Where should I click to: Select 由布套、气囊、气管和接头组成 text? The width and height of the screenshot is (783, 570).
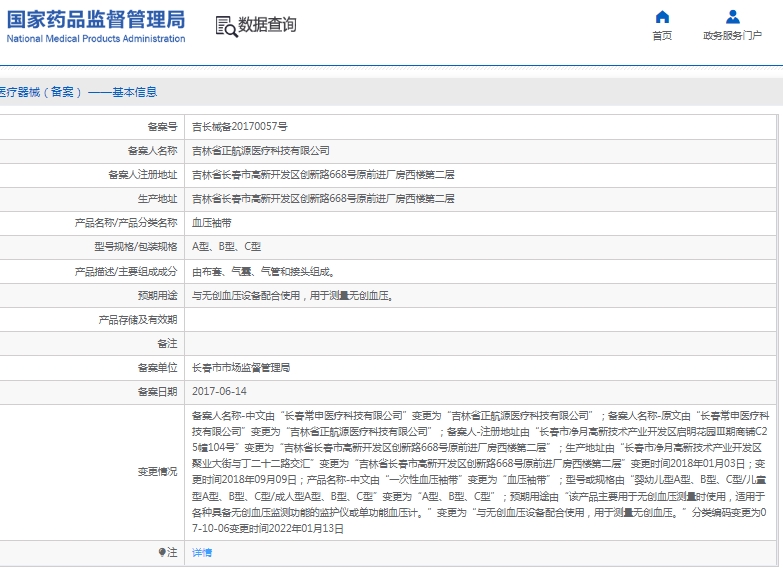coord(263,271)
